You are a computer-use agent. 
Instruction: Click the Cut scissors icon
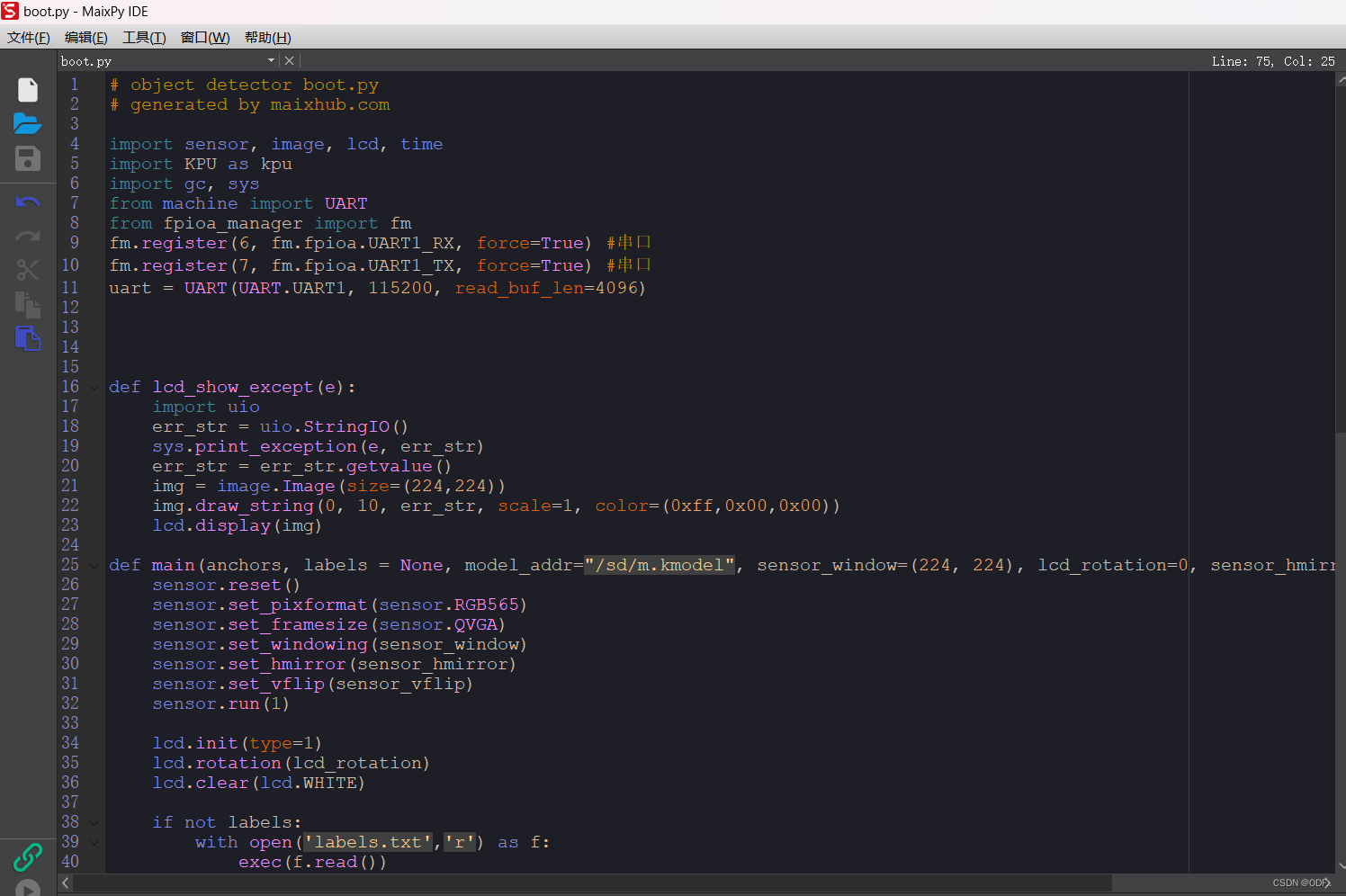pyautogui.click(x=28, y=270)
